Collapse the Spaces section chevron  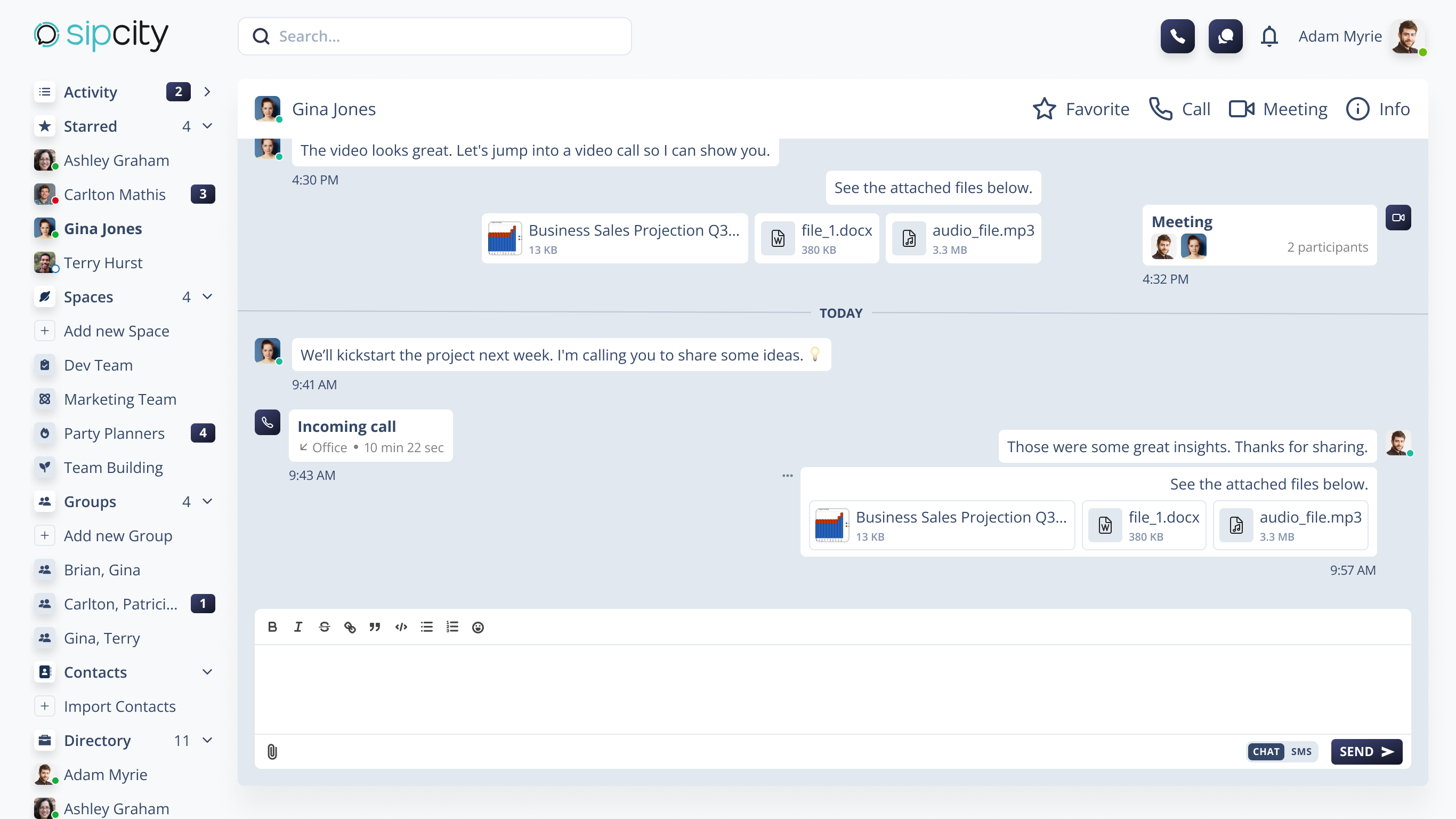207,296
